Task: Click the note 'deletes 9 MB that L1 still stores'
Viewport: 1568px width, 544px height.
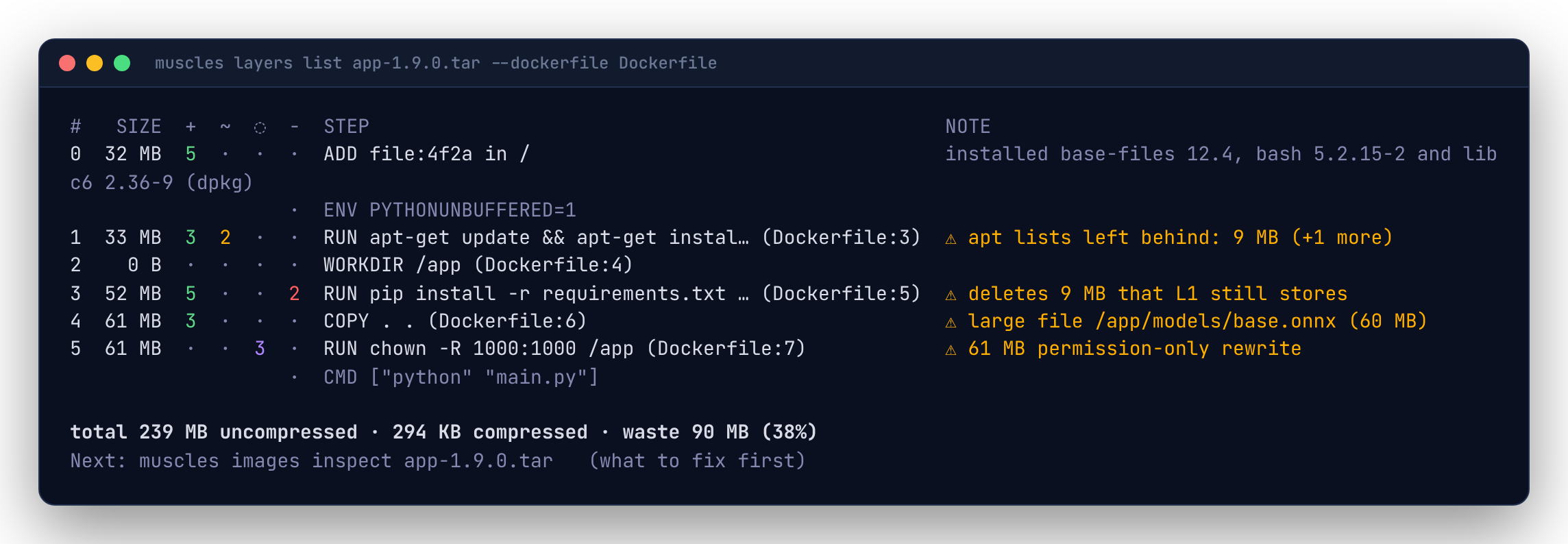Action: (1158, 294)
